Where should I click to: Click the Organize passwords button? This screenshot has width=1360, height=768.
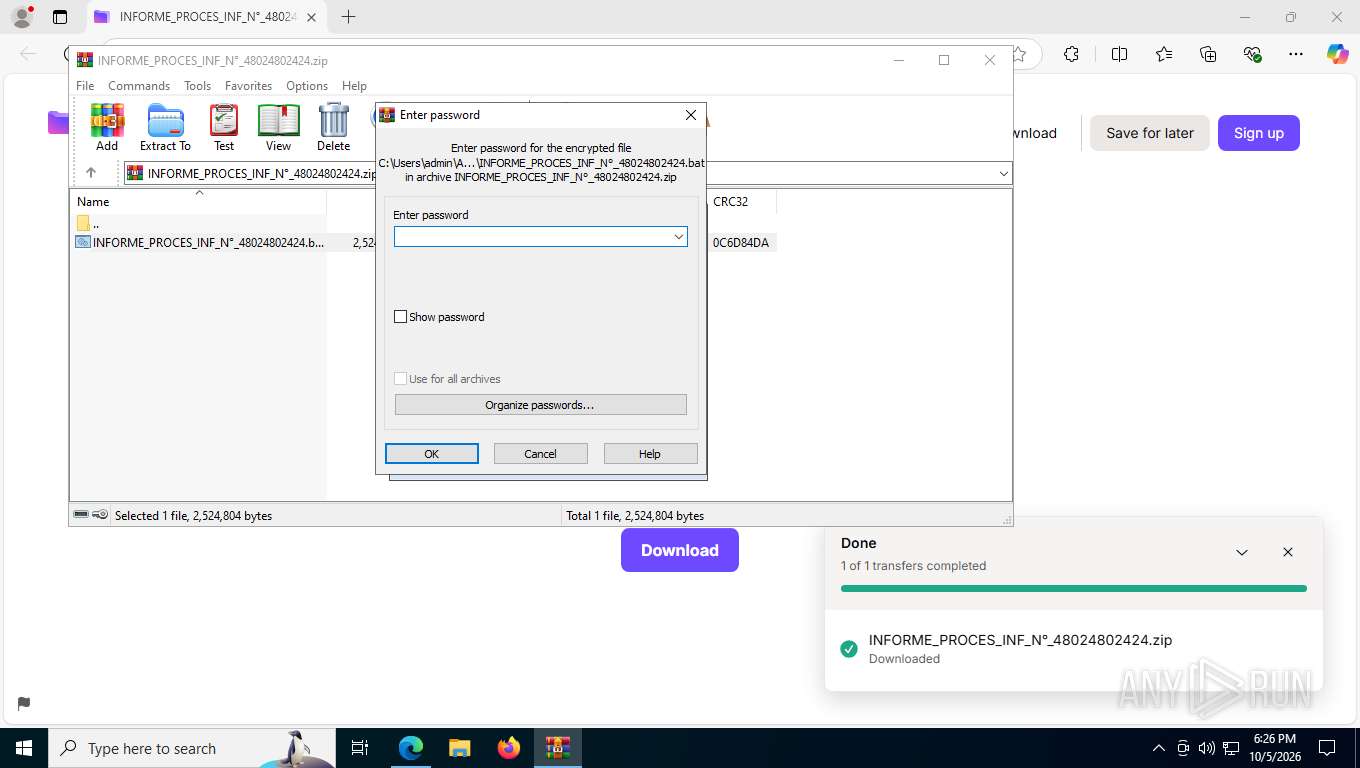tap(540, 405)
